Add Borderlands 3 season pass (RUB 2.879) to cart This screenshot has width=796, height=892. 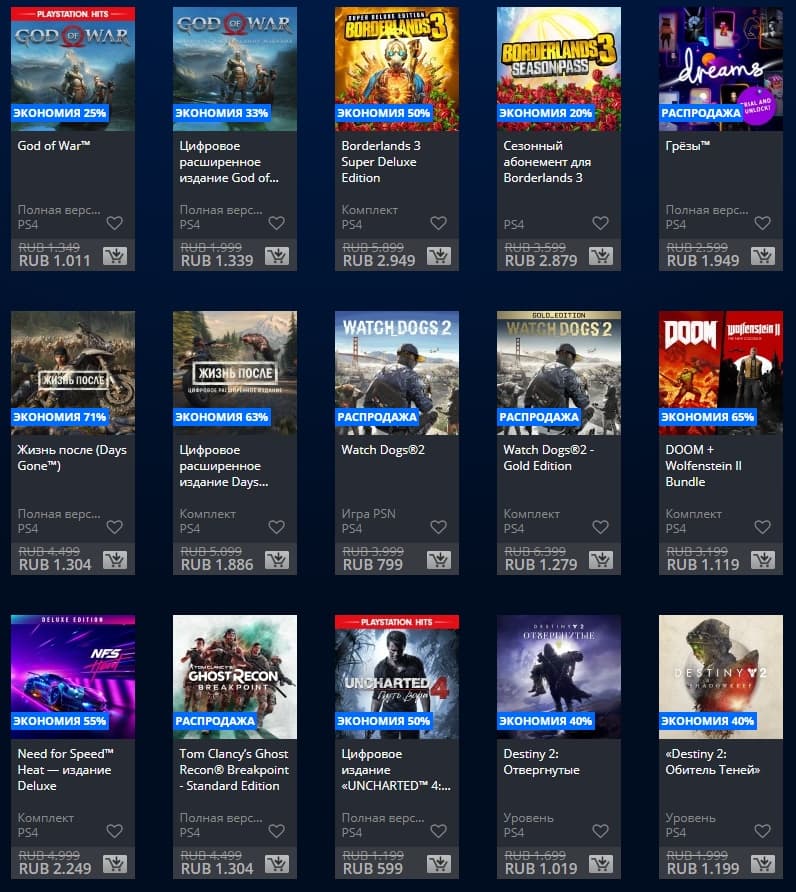[601, 256]
